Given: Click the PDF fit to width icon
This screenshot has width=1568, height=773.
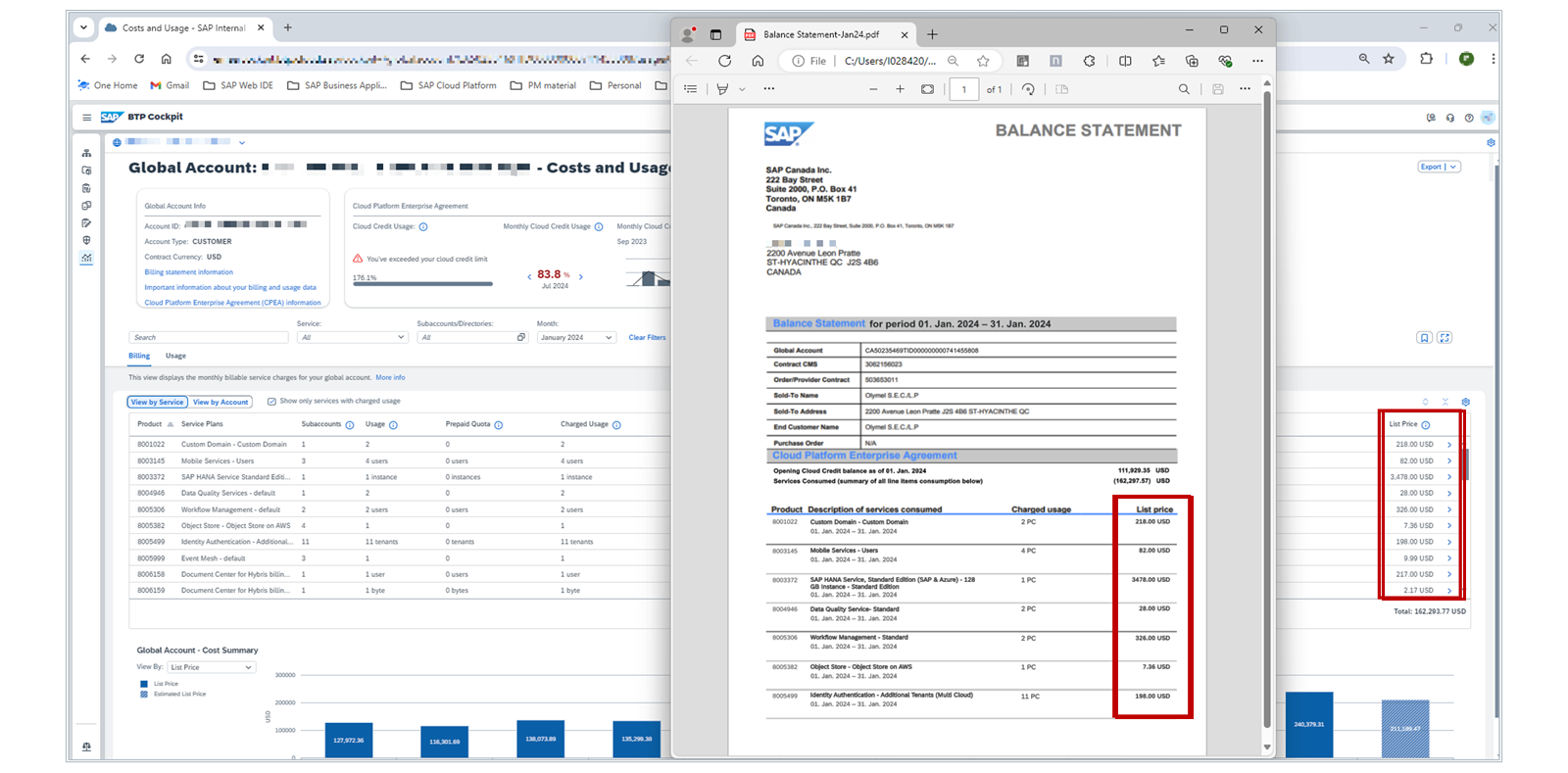Looking at the screenshot, I should [x=927, y=89].
